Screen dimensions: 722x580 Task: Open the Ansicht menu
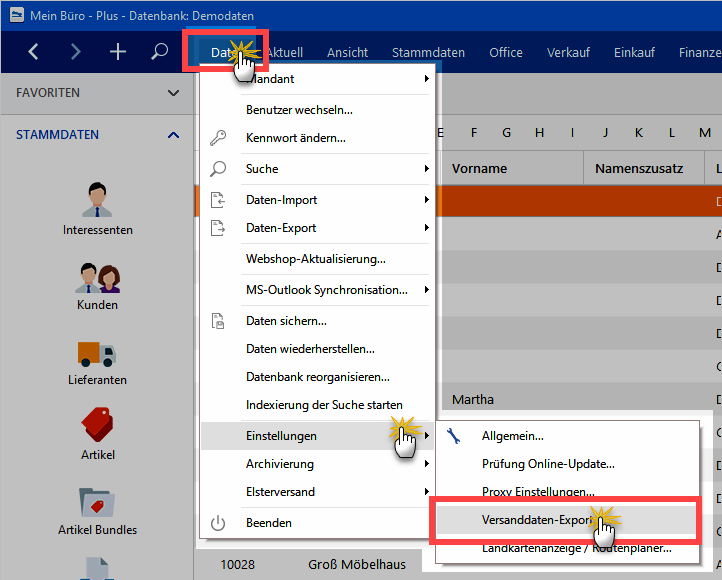pyautogui.click(x=348, y=52)
